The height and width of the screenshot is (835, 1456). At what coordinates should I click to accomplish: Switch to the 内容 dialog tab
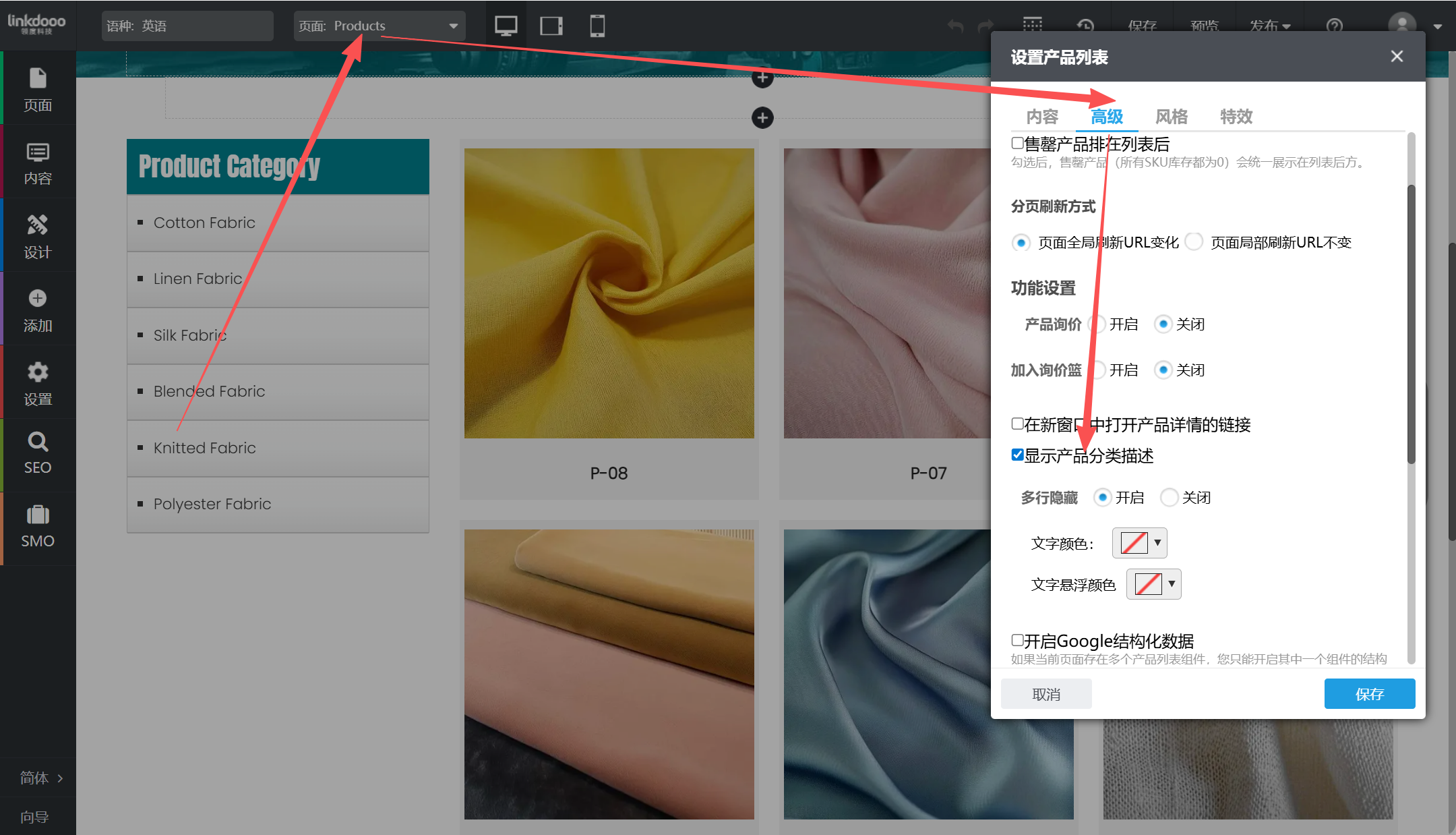tap(1042, 117)
